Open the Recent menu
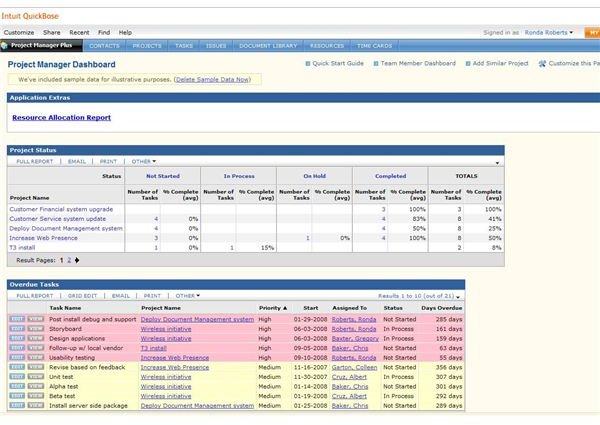Image resolution: width=600 pixels, height=425 pixels. coord(79,33)
